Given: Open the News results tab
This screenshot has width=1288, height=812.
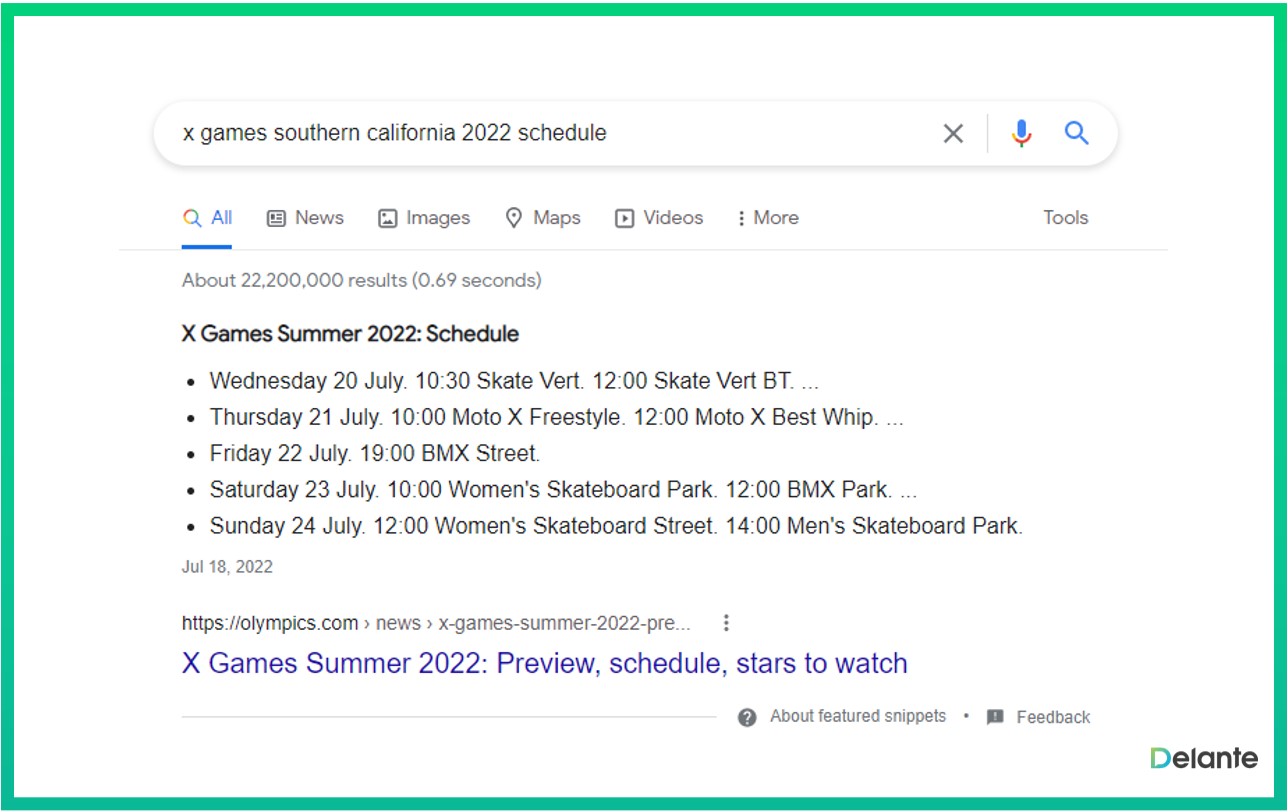Looking at the screenshot, I should point(305,218).
